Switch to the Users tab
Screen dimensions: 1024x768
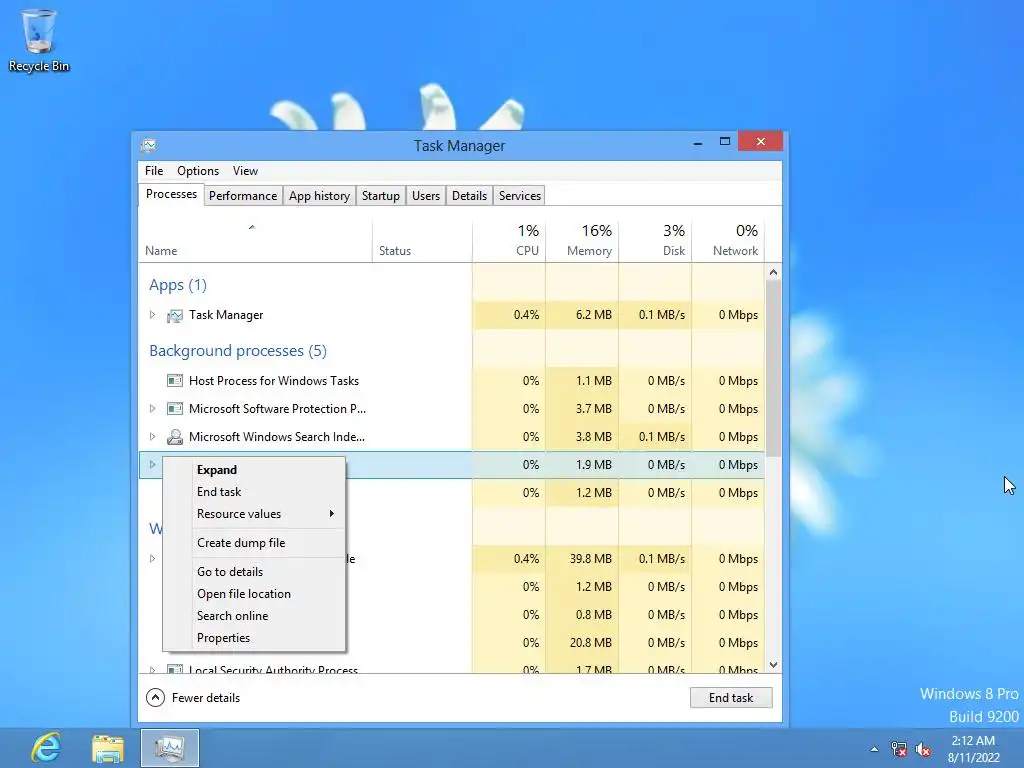click(x=426, y=196)
